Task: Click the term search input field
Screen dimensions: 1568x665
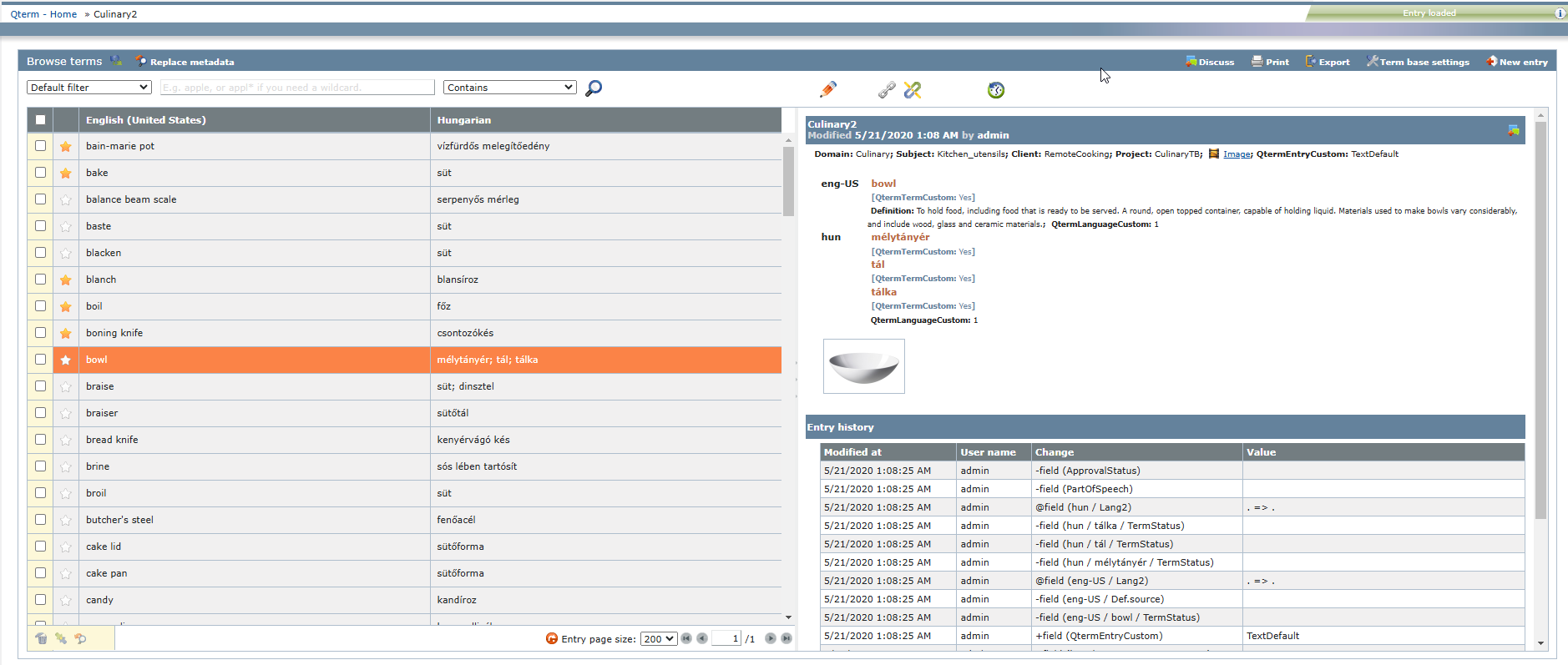Action: 297,88
